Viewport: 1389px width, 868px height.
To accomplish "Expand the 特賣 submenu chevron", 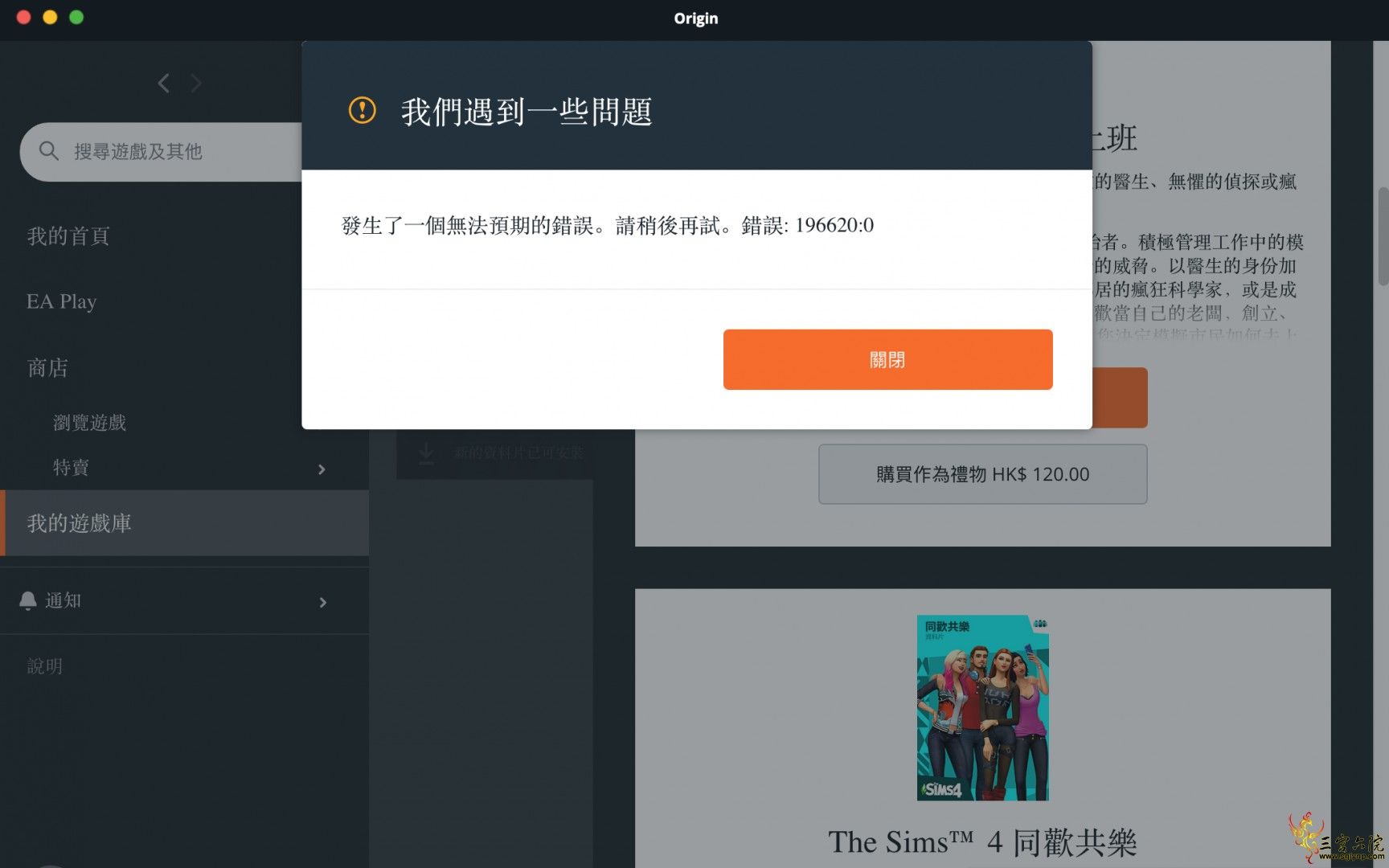I will [x=322, y=469].
